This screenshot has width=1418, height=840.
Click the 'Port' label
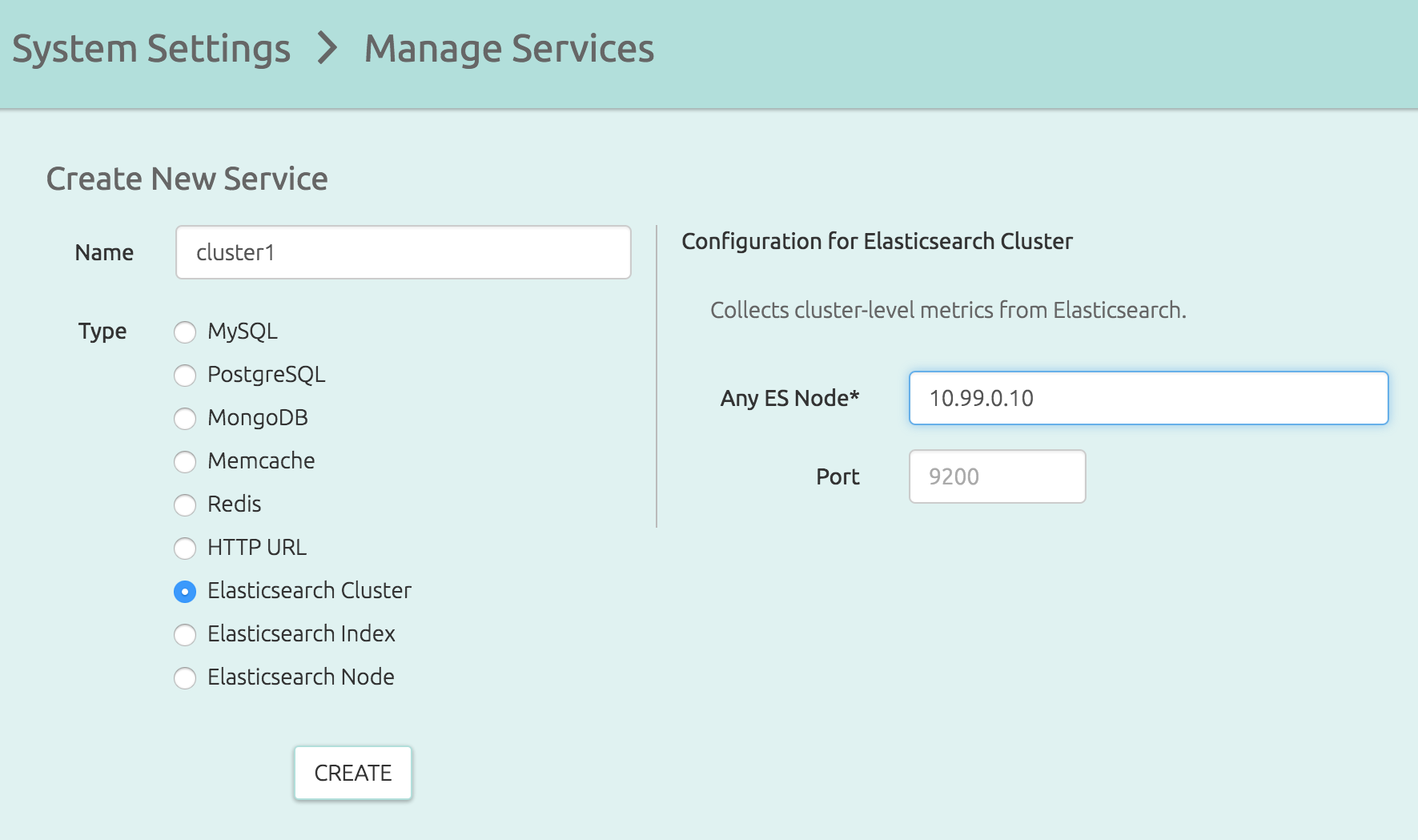click(x=838, y=476)
